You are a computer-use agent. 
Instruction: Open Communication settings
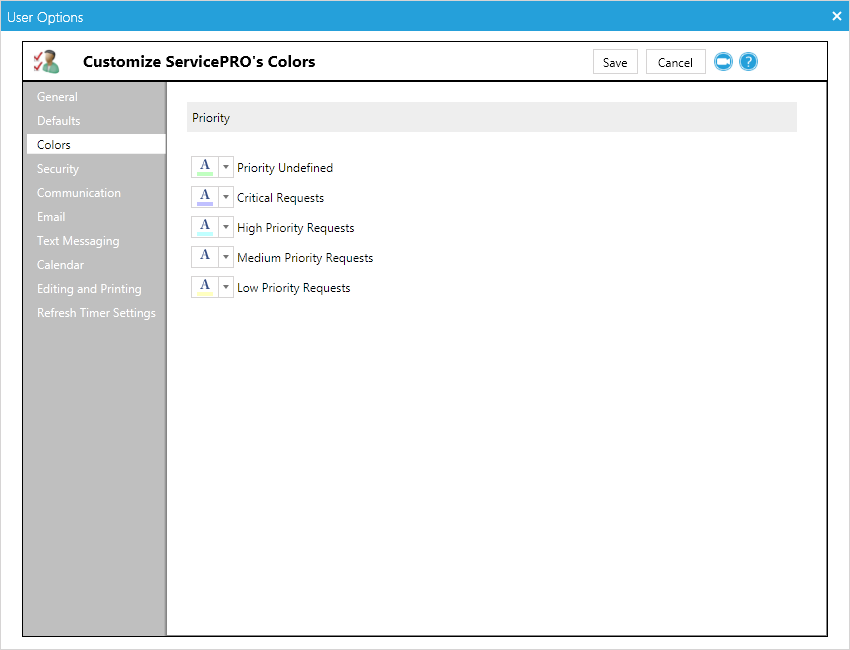(x=96, y=192)
